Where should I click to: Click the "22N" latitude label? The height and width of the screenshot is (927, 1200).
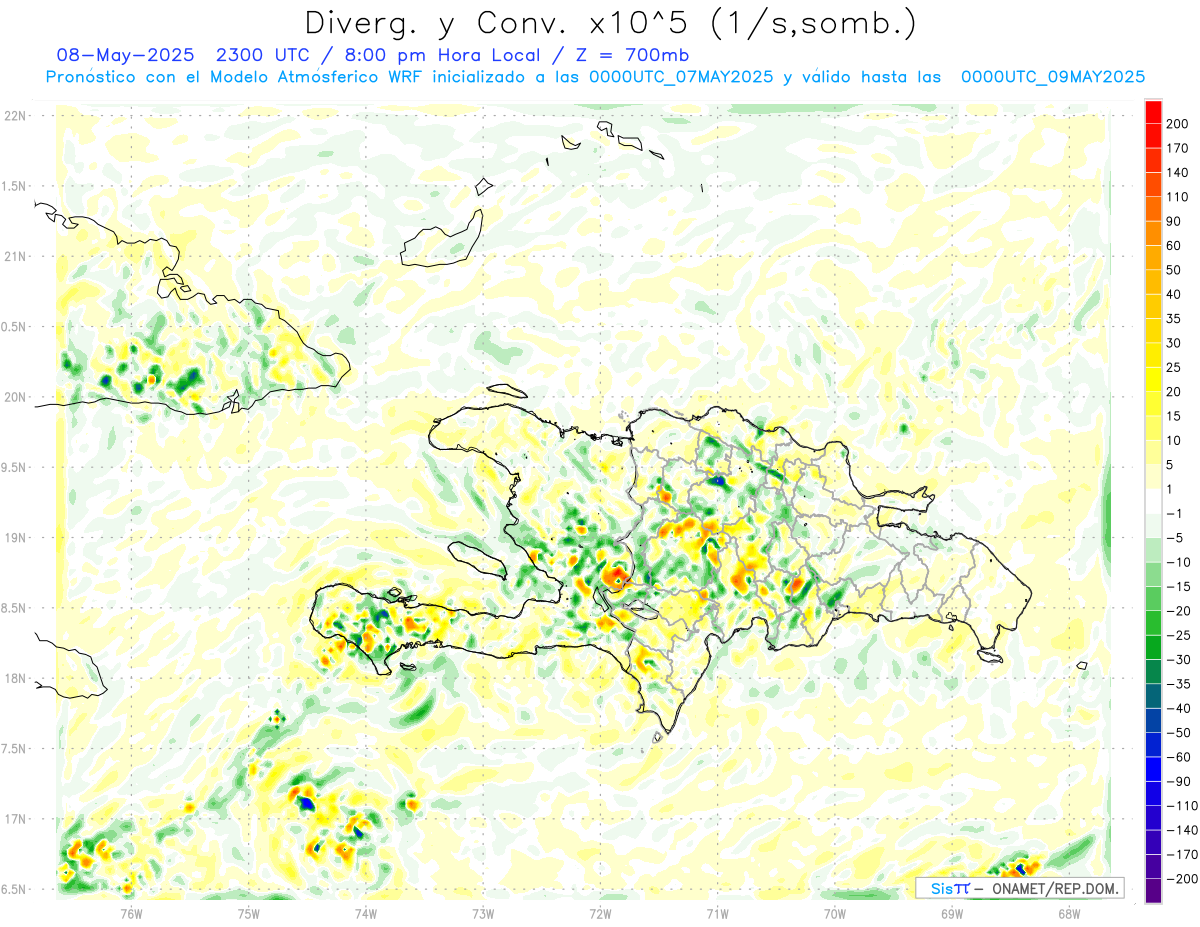point(15,116)
